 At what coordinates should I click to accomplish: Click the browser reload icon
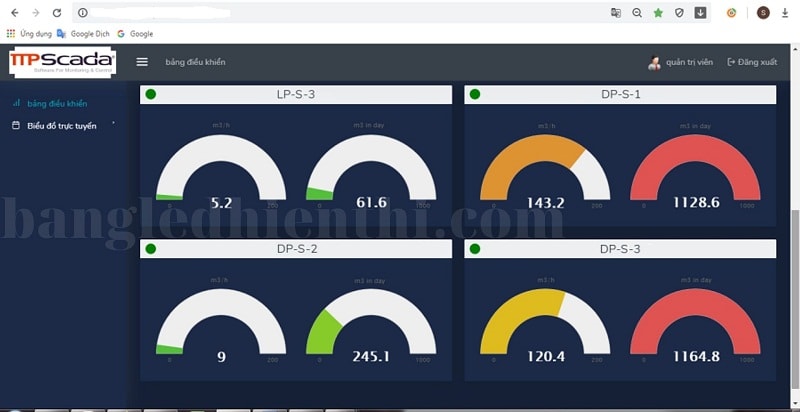tap(56, 13)
